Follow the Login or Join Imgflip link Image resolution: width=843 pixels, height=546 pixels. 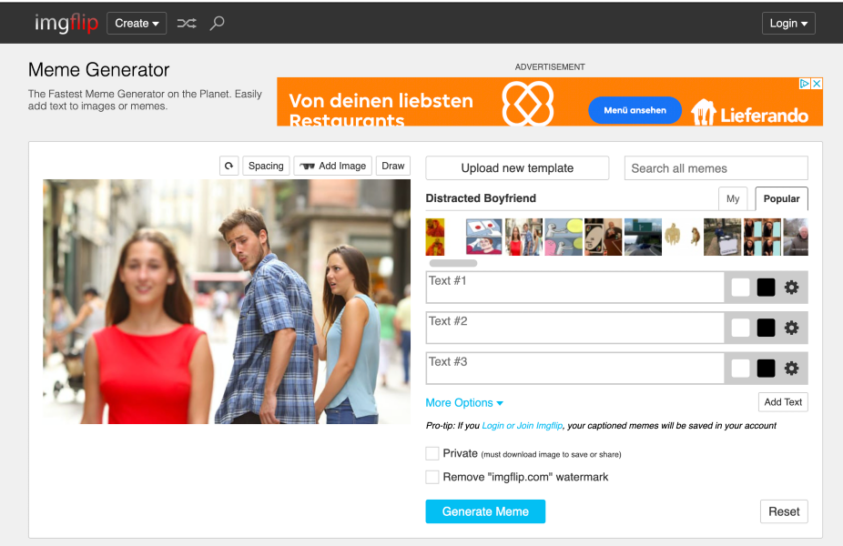(522, 426)
